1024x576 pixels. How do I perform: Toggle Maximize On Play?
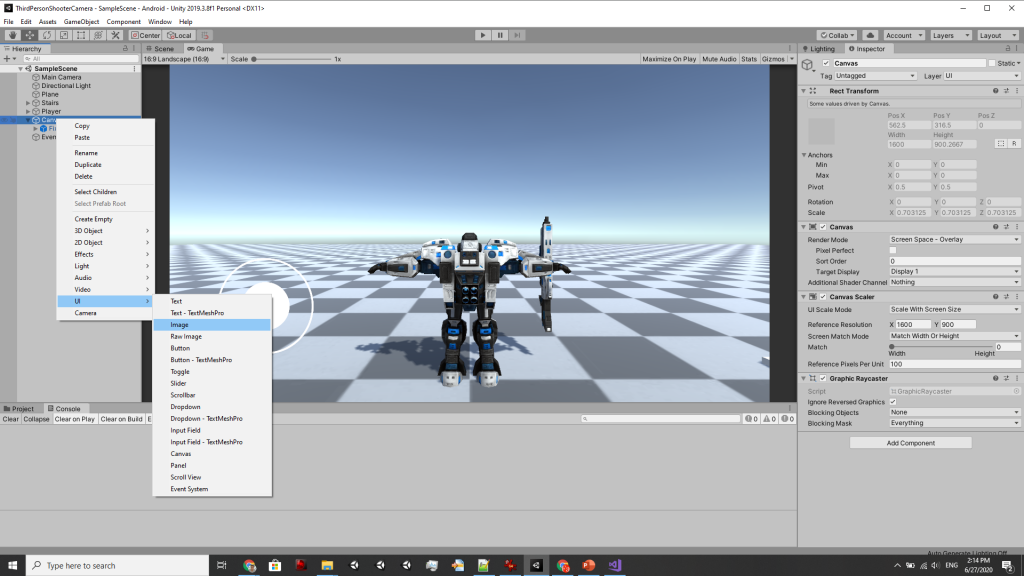pos(669,59)
